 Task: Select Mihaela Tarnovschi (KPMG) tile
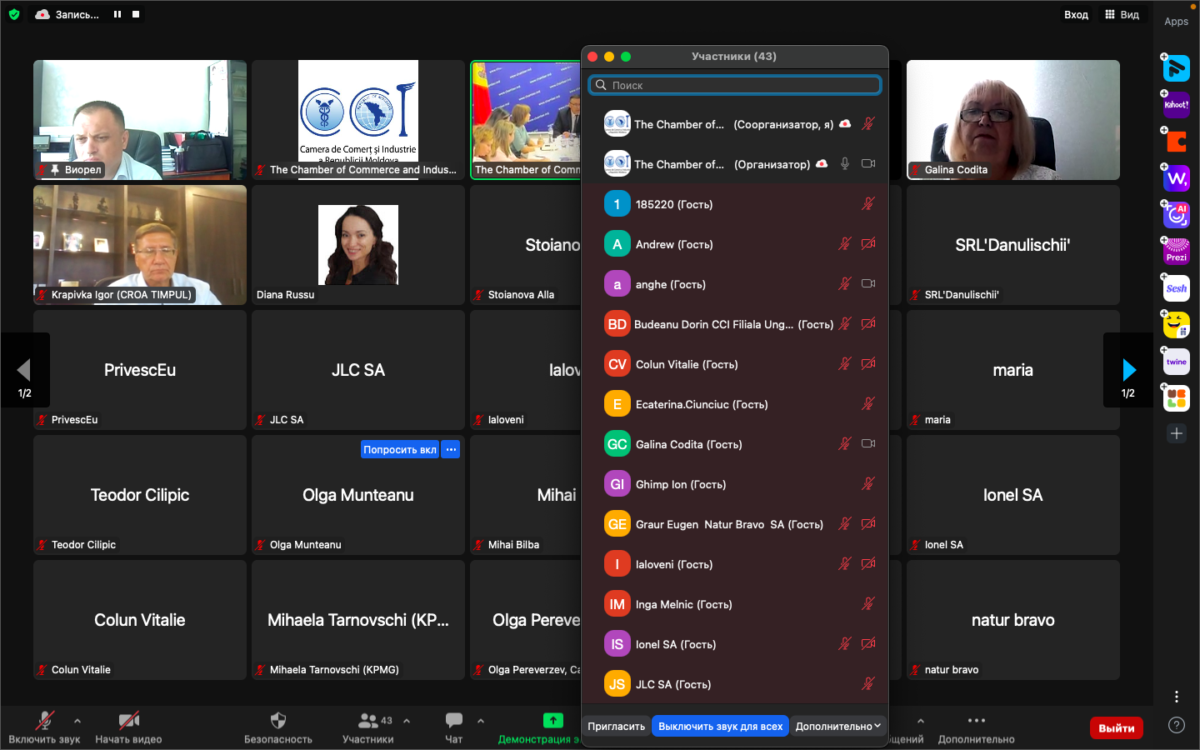click(358, 620)
